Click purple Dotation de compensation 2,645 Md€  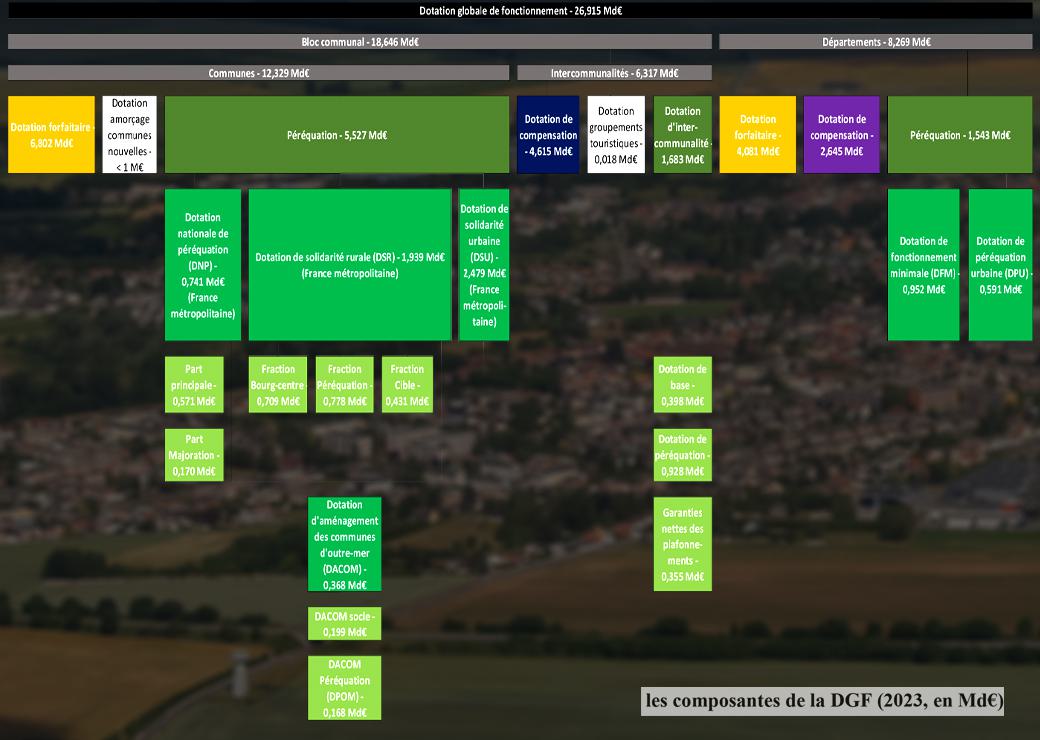(842, 135)
